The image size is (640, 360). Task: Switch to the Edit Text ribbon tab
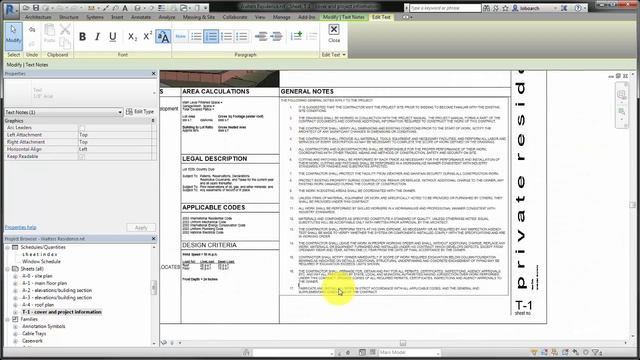(381, 17)
